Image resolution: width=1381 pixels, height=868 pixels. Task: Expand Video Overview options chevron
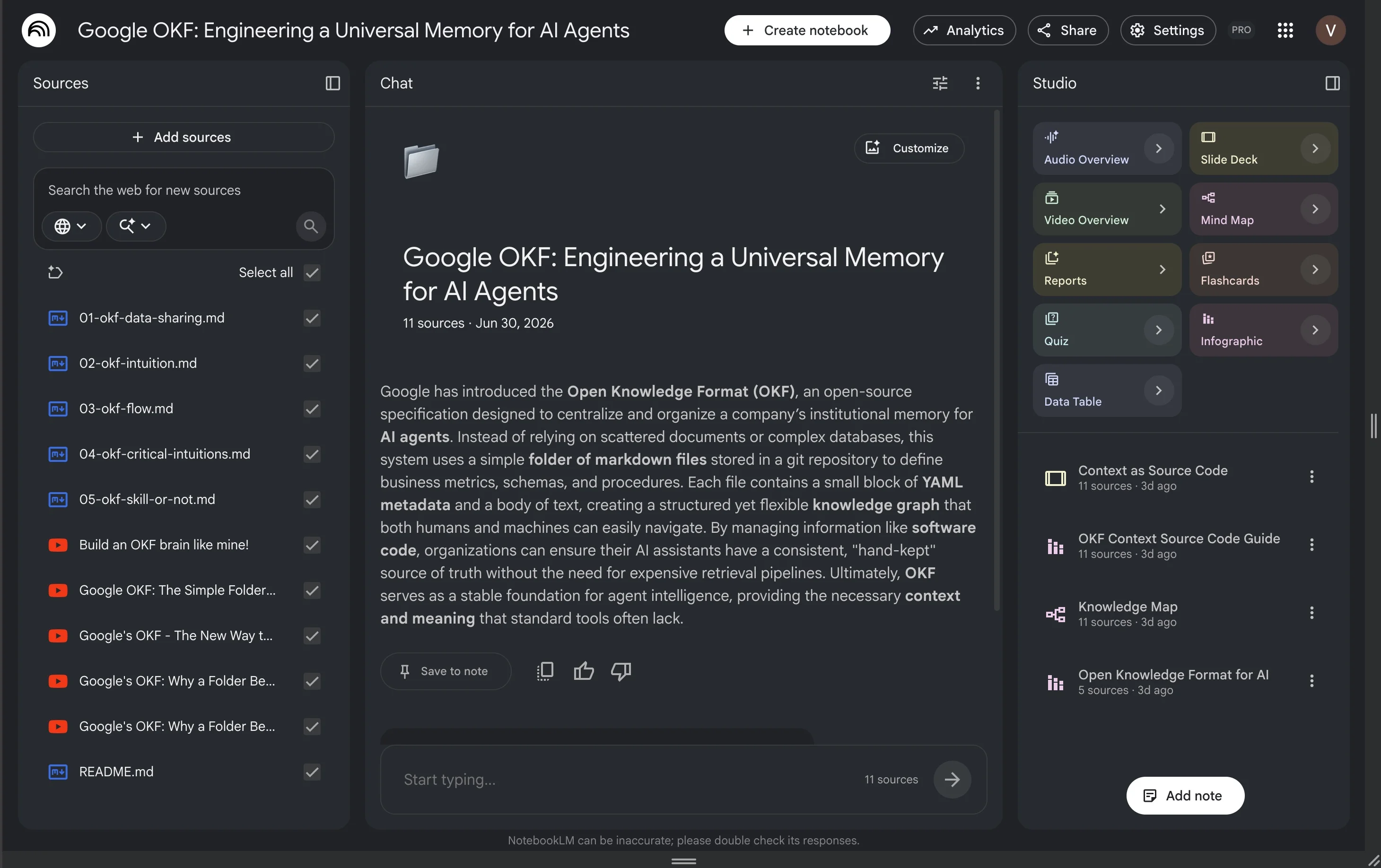(x=1162, y=209)
